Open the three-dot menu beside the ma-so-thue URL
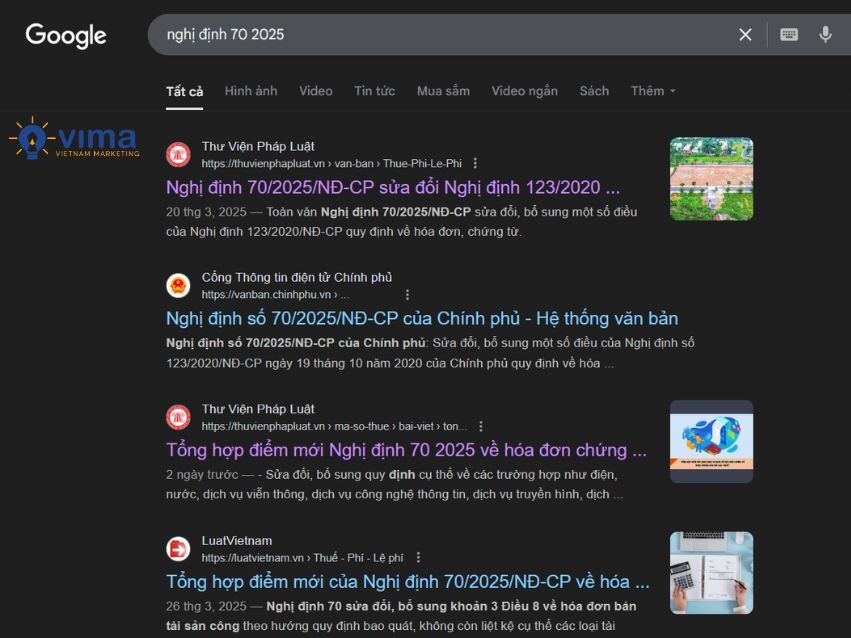This screenshot has width=851, height=638. [481, 426]
